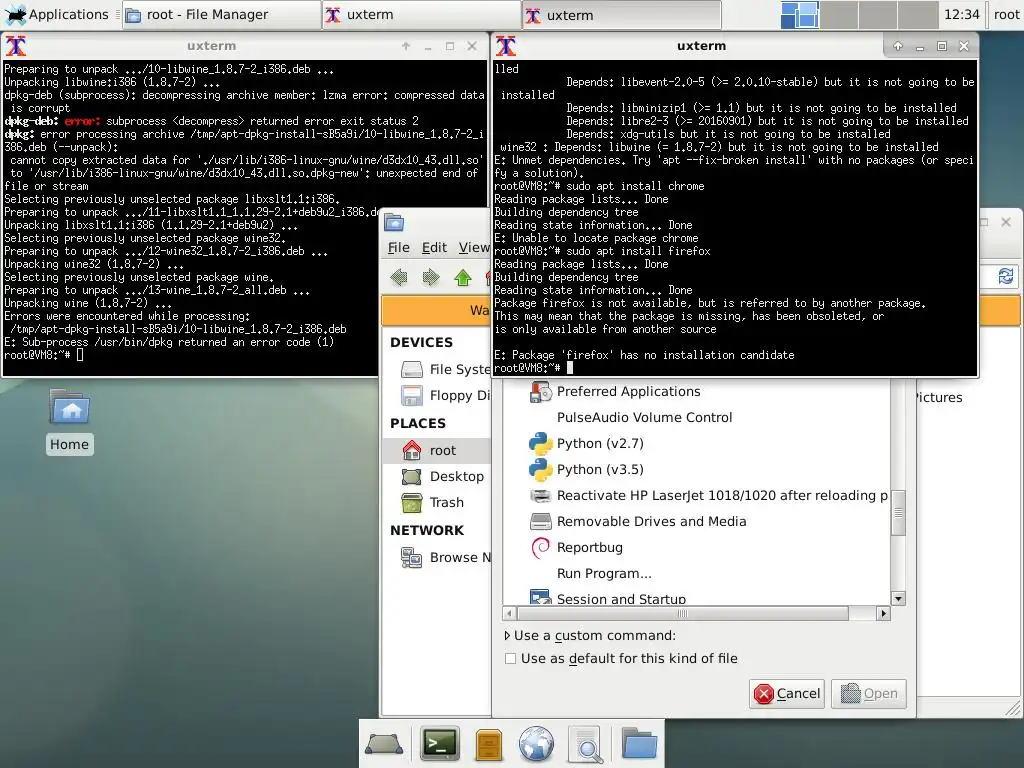Open the root user menu in the top panel

point(1006,14)
